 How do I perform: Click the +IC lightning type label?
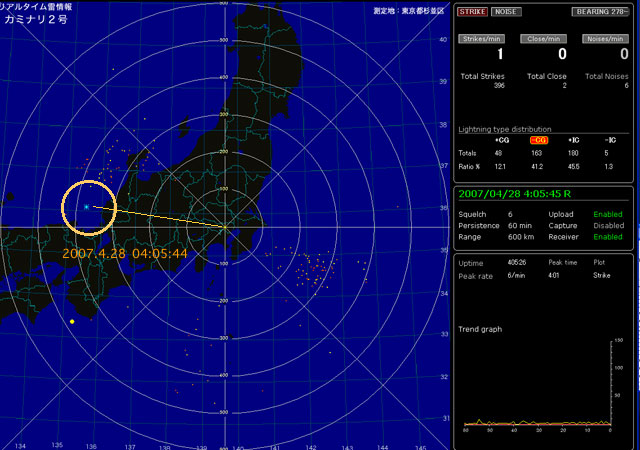pyautogui.click(x=573, y=139)
